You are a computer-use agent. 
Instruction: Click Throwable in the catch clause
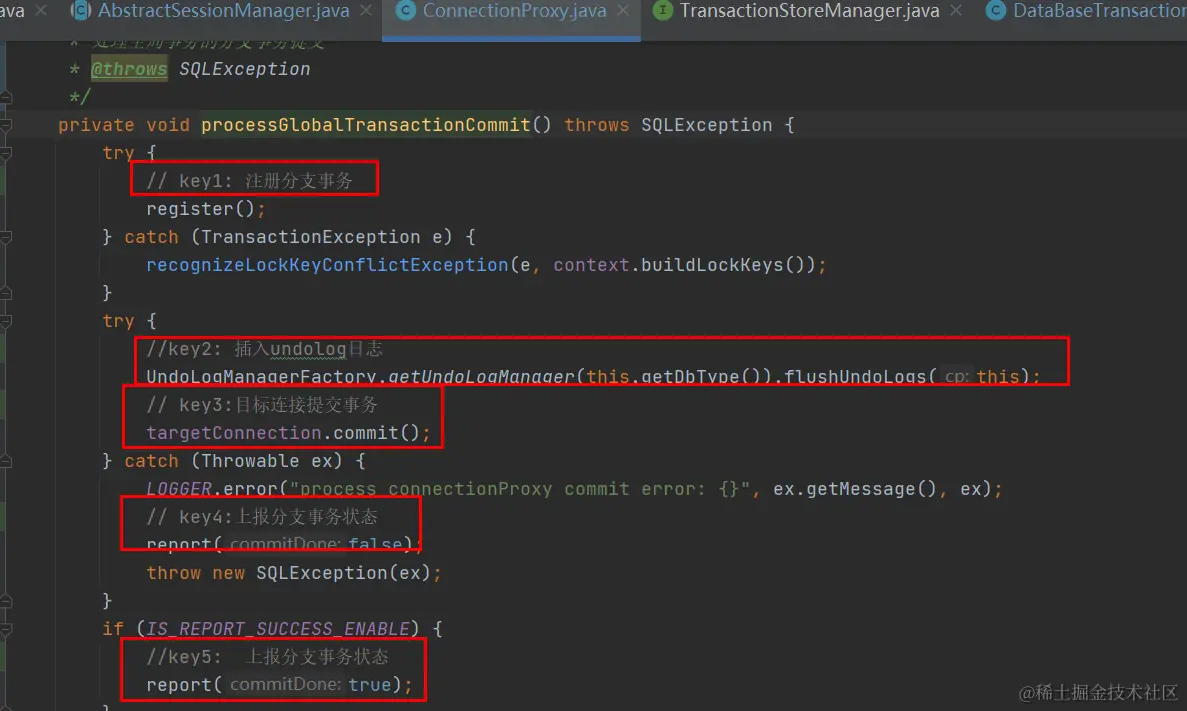(x=250, y=461)
